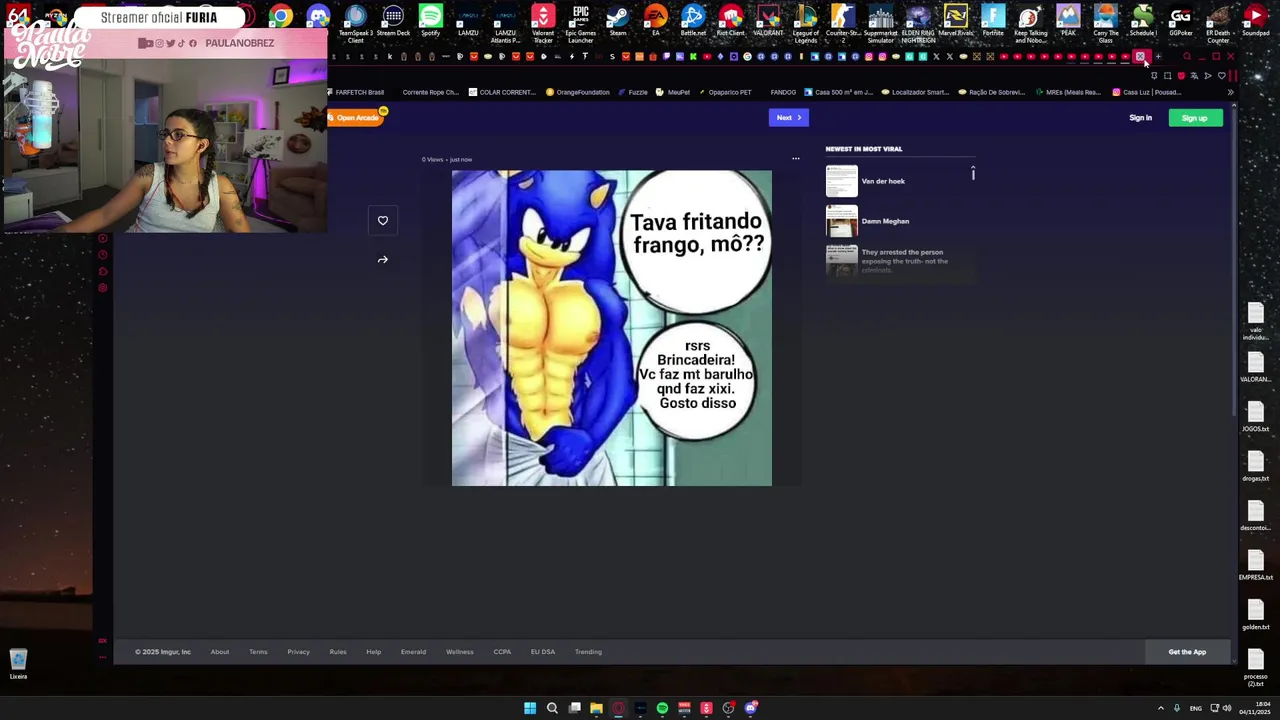Open the Fortnite desktop shortcut

tap(993, 21)
